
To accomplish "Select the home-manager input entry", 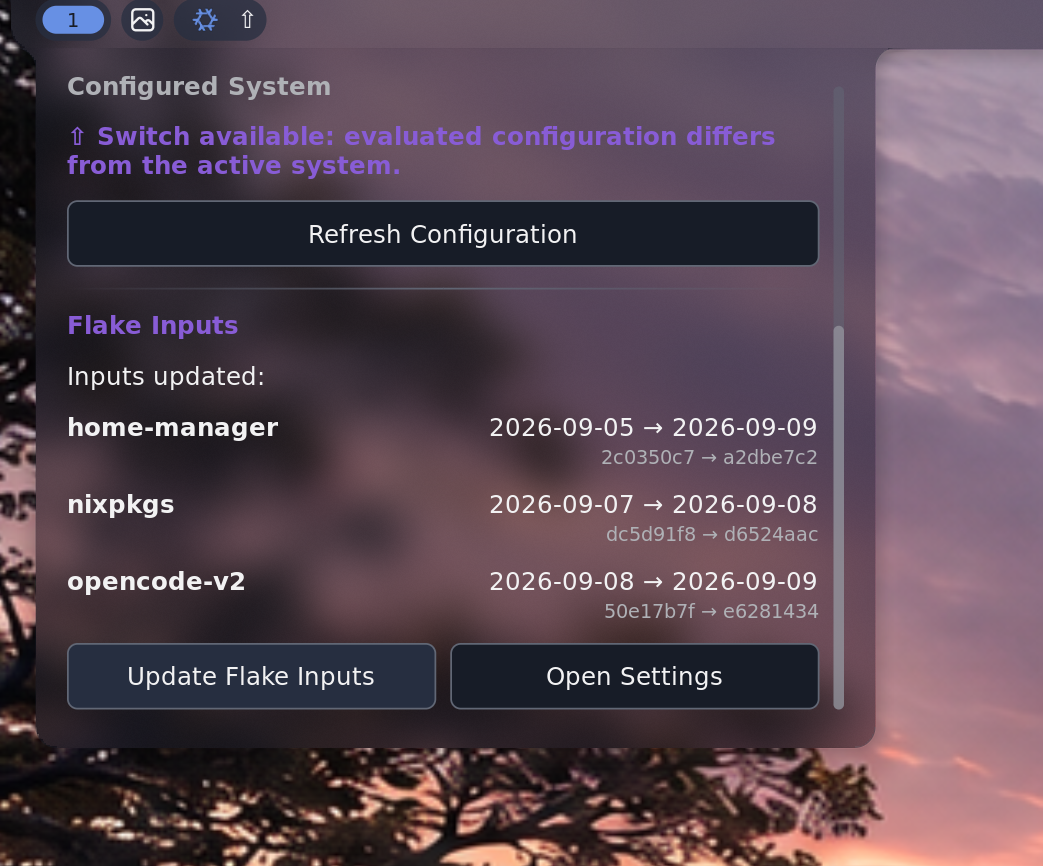I will (443, 442).
